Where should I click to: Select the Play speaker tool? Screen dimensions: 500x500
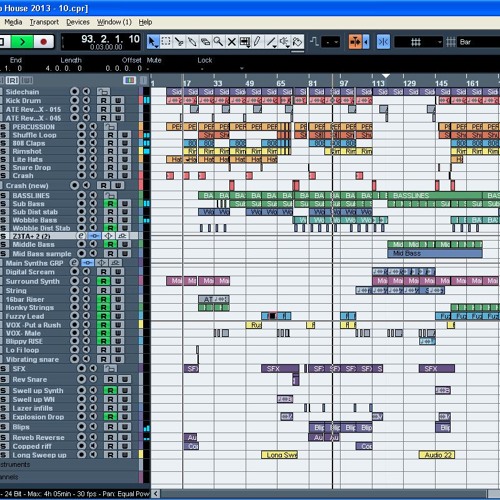click(284, 42)
